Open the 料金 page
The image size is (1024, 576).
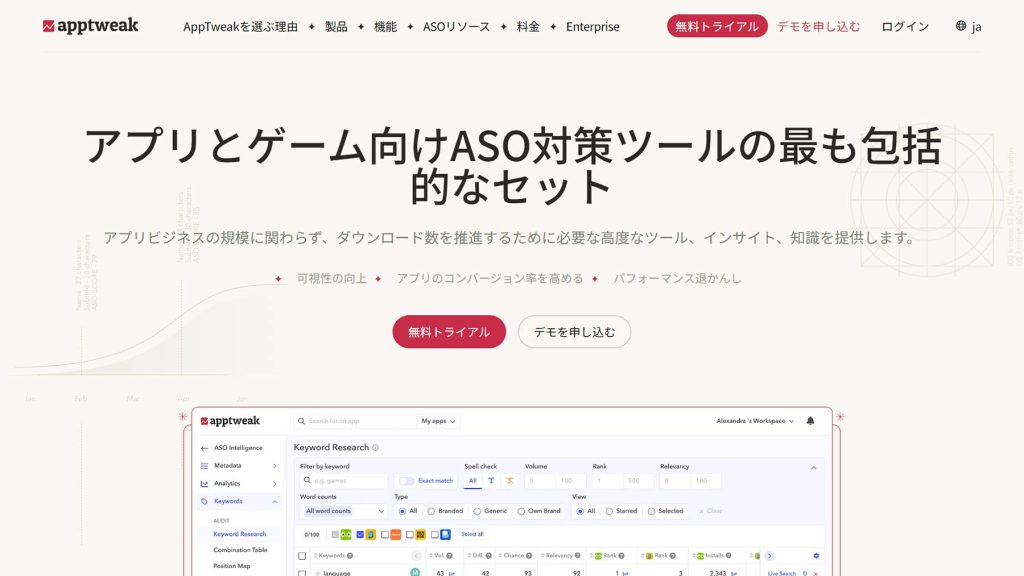528,27
